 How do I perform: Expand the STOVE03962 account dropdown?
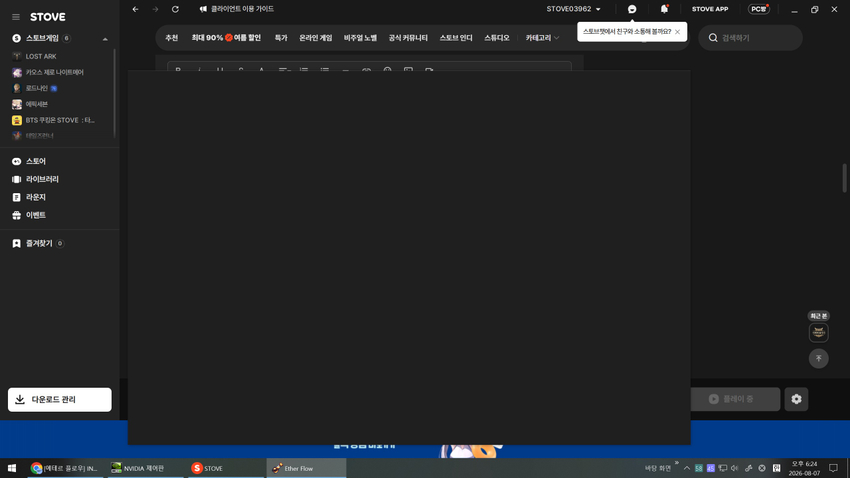coord(574,9)
